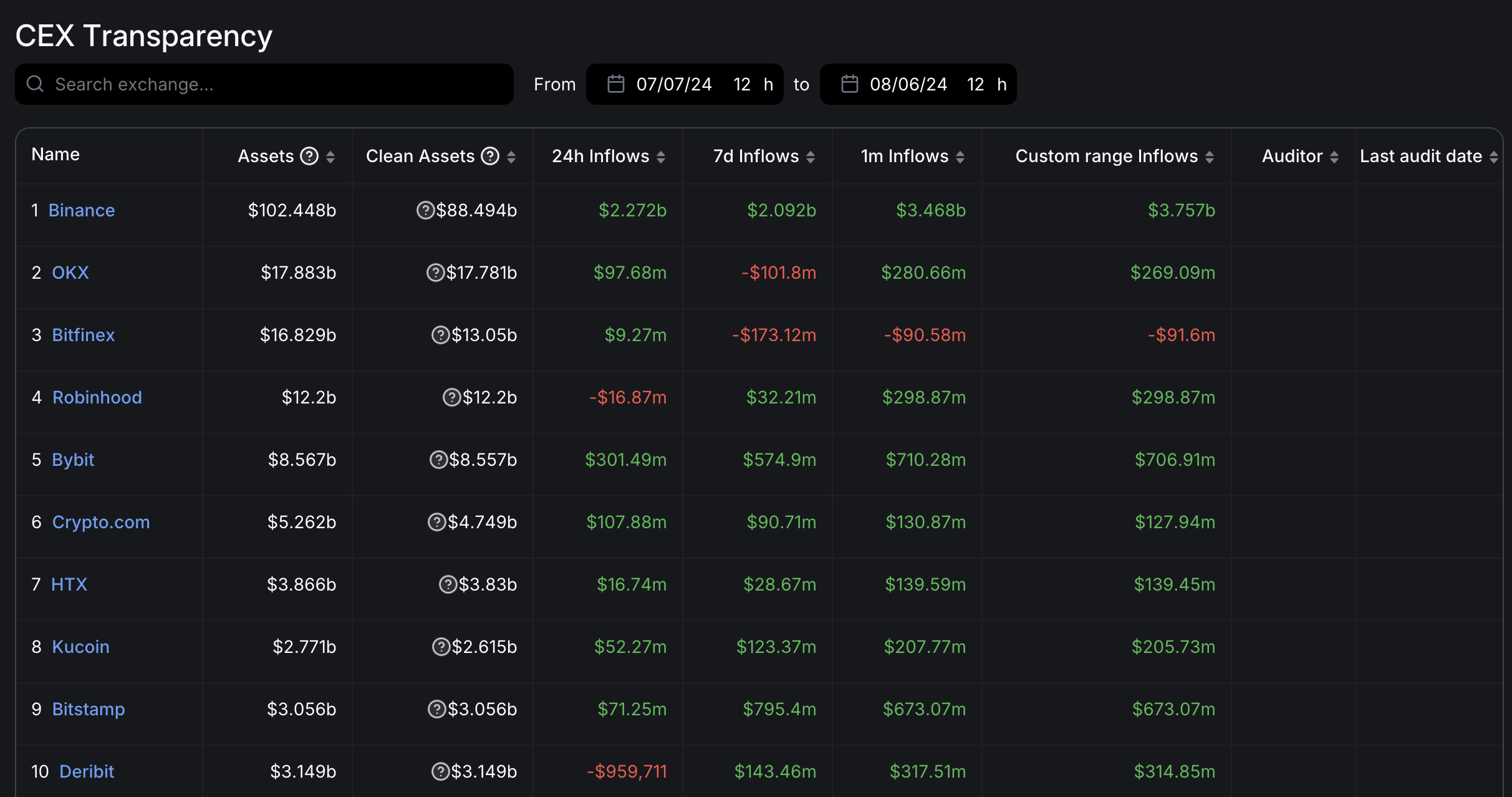Sort by 1m Inflows column arrows
Screen dimensions: 1512x797
960,157
